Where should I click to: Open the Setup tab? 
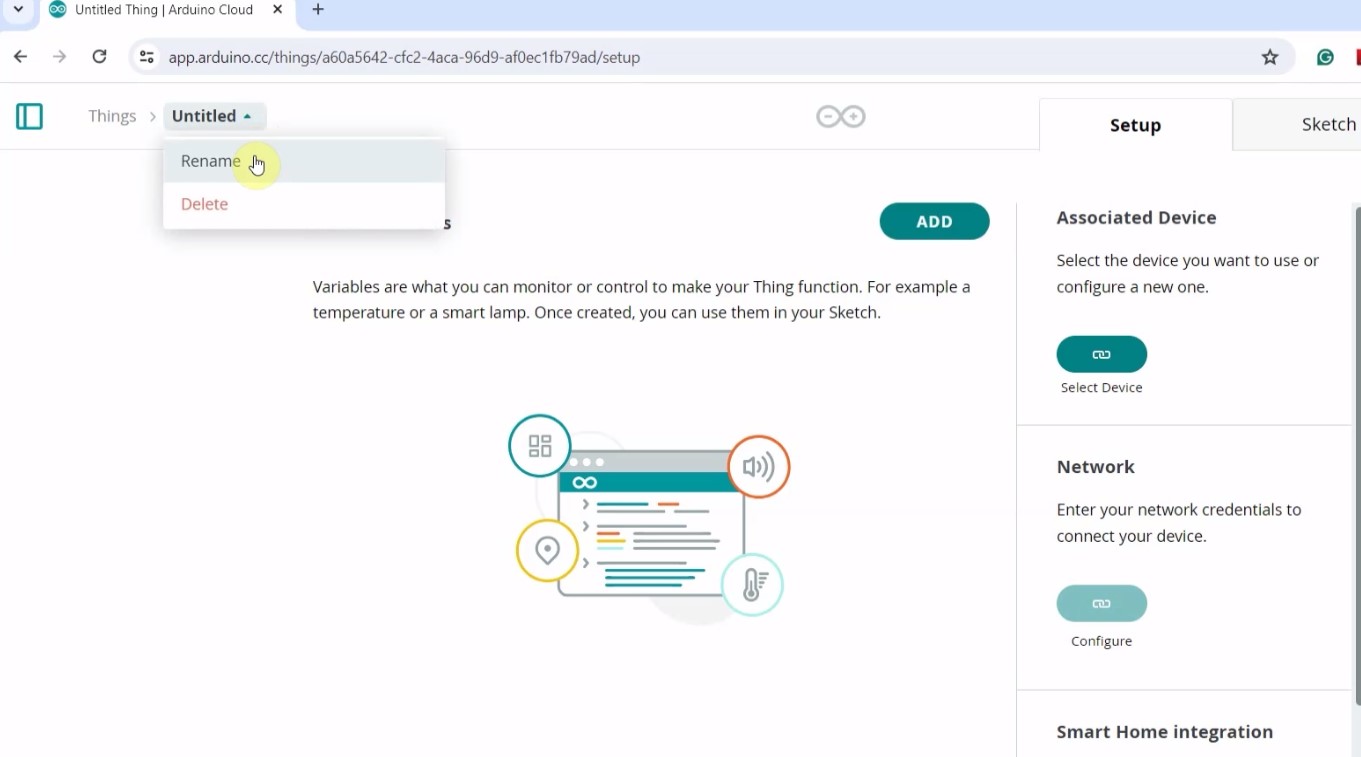click(1135, 125)
